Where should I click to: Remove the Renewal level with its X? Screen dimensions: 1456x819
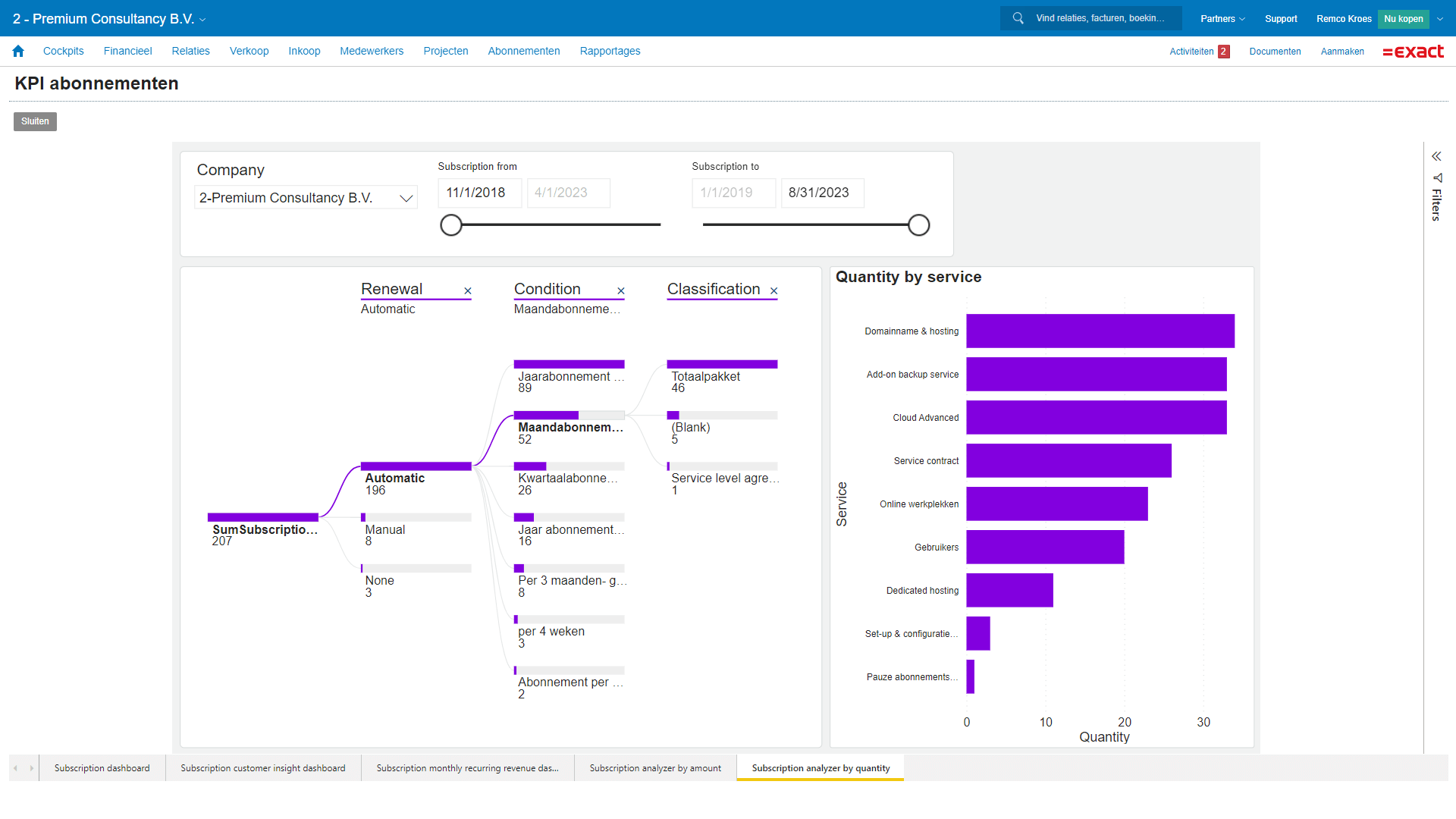pyautogui.click(x=468, y=291)
